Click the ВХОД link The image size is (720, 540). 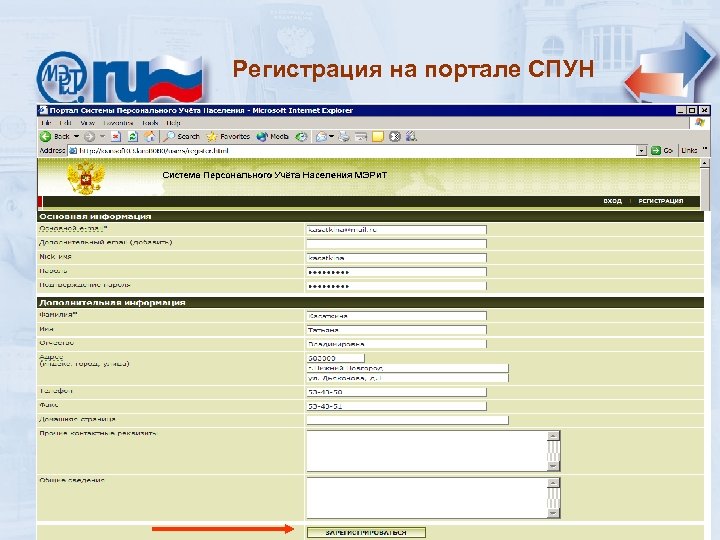tap(612, 201)
